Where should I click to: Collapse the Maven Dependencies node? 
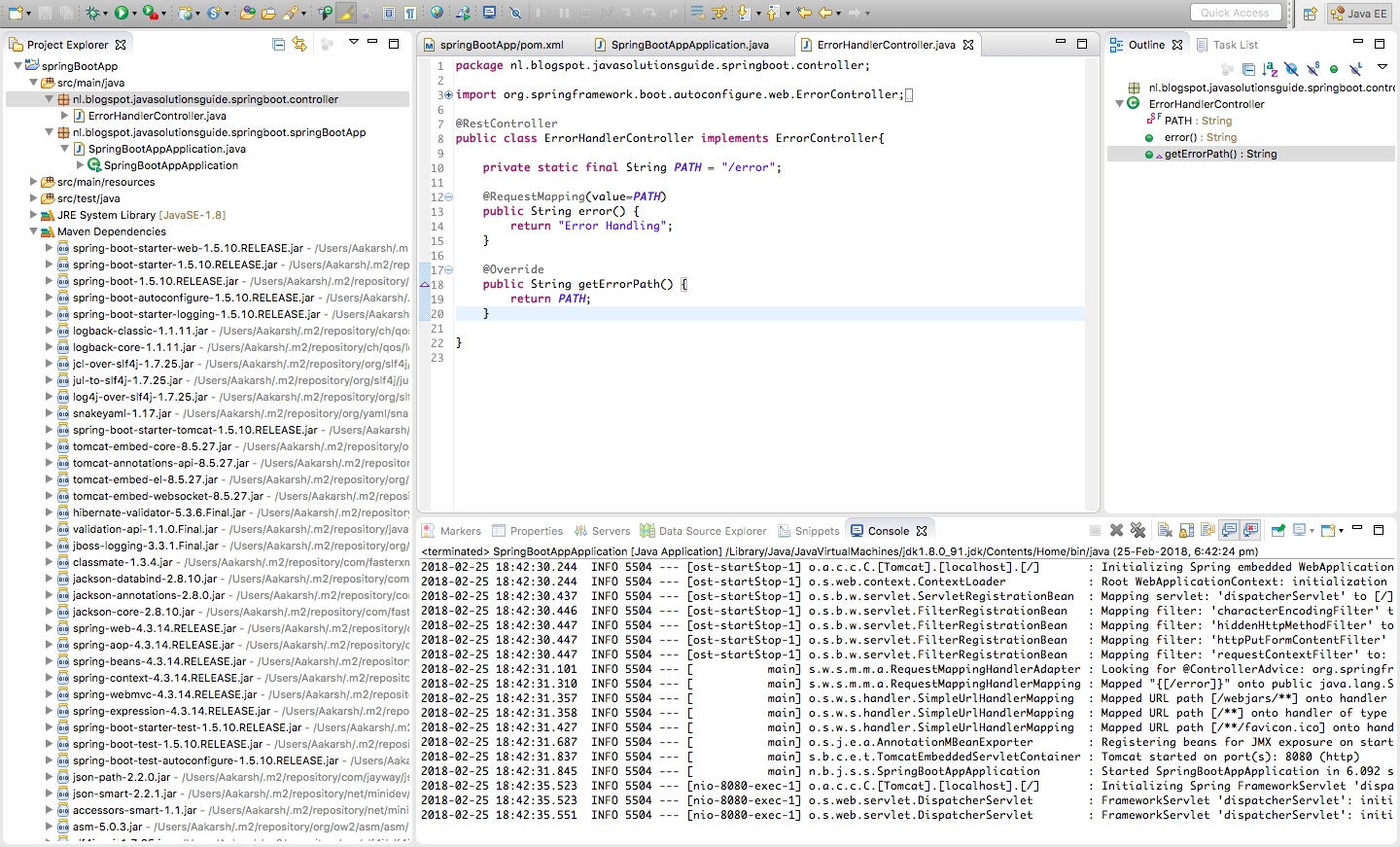click(x=33, y=231)
